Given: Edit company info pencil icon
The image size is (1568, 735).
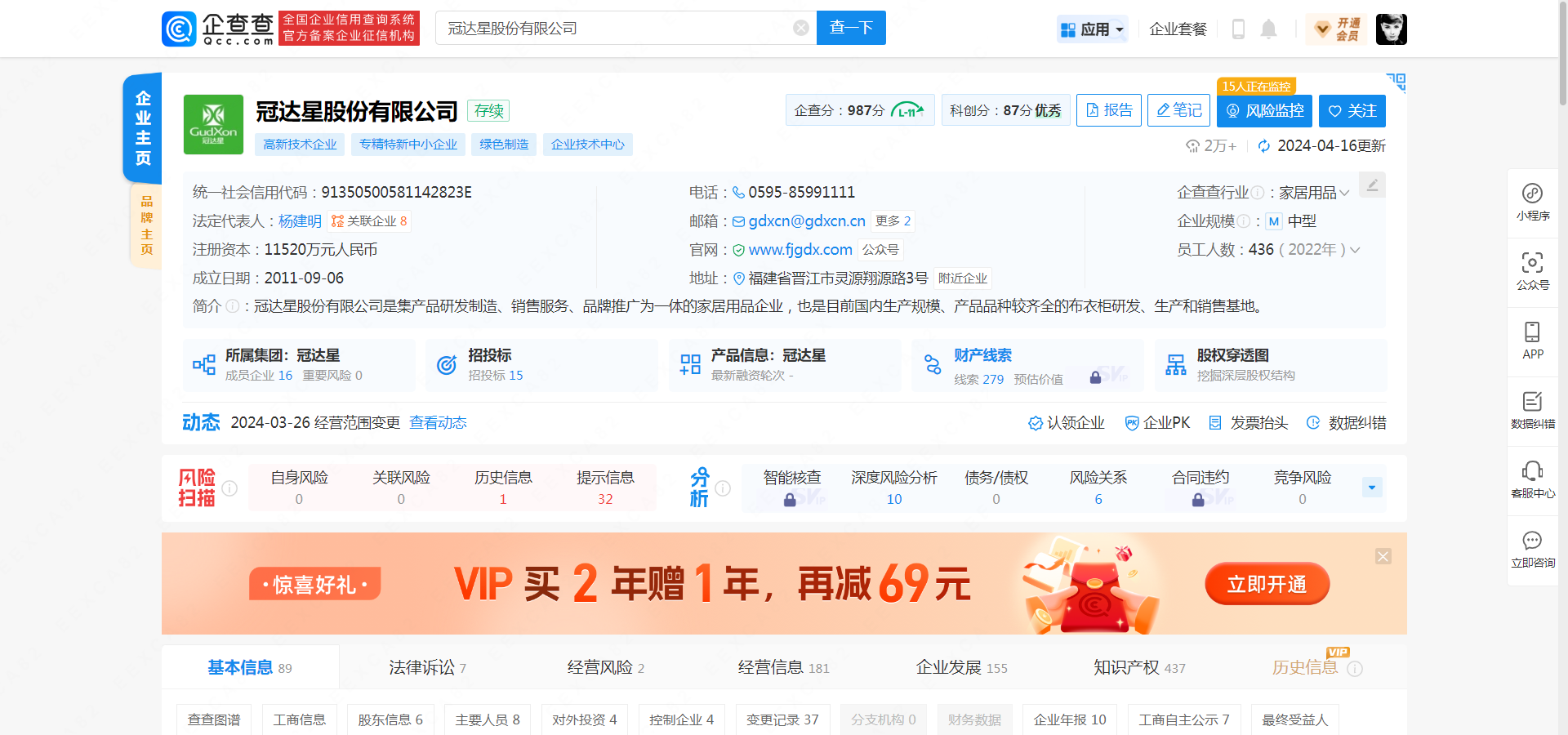Looking at the screenshot, I should pos(1372,185).
